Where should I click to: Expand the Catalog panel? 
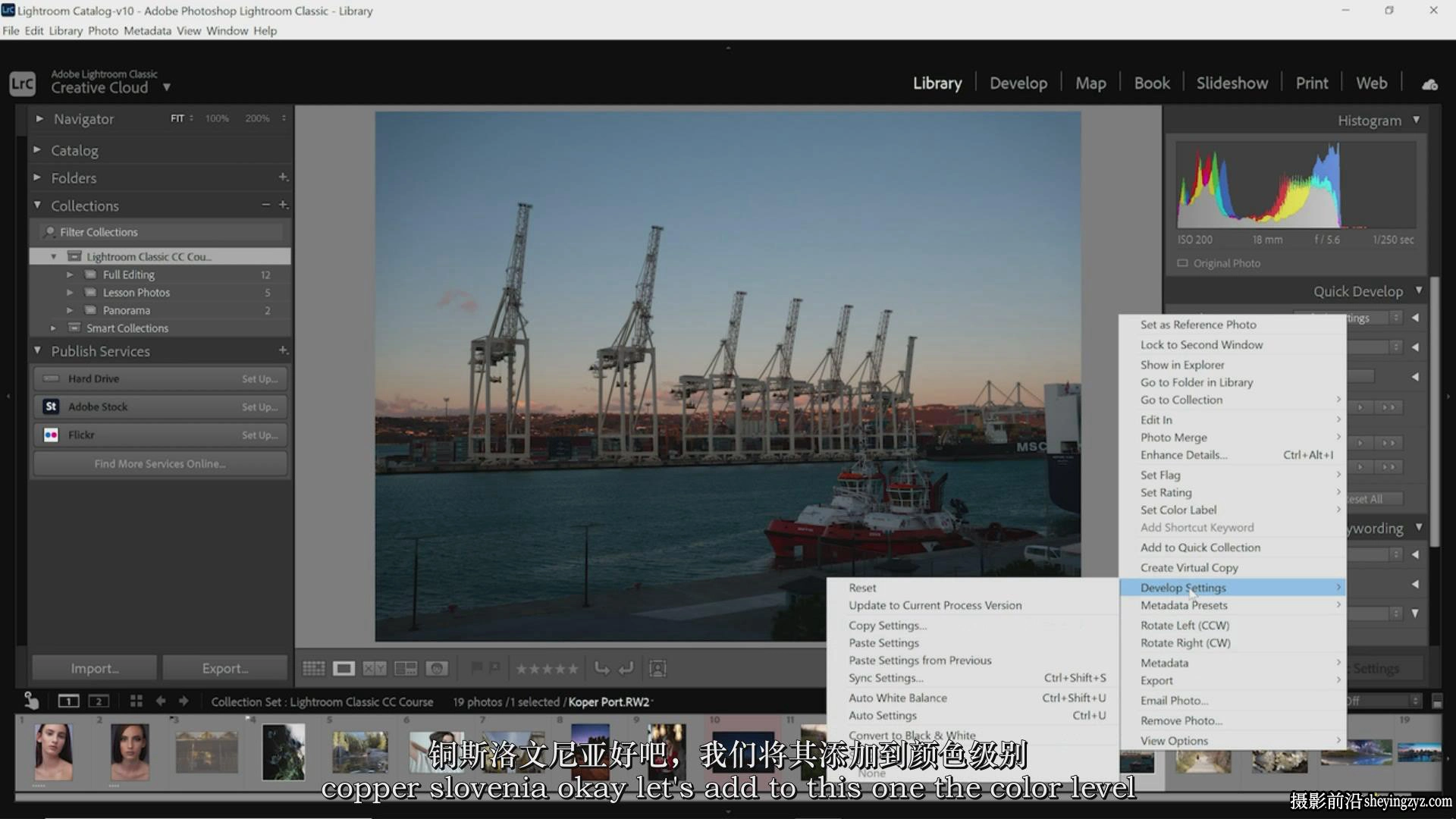click(37, 149)
